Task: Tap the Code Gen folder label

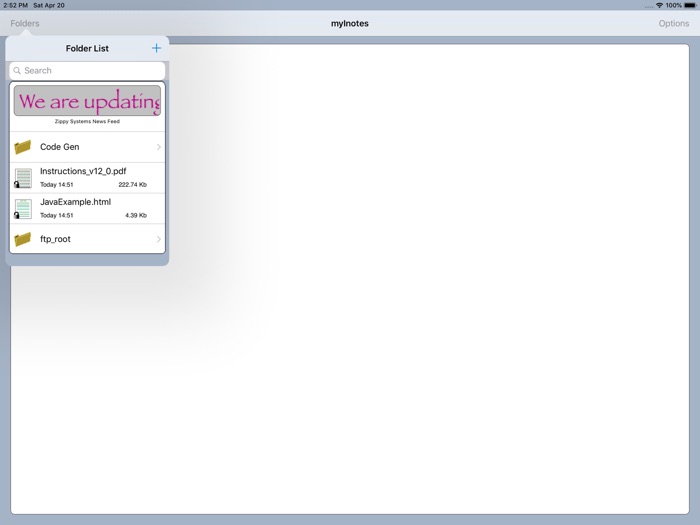Action: [59, 147]
